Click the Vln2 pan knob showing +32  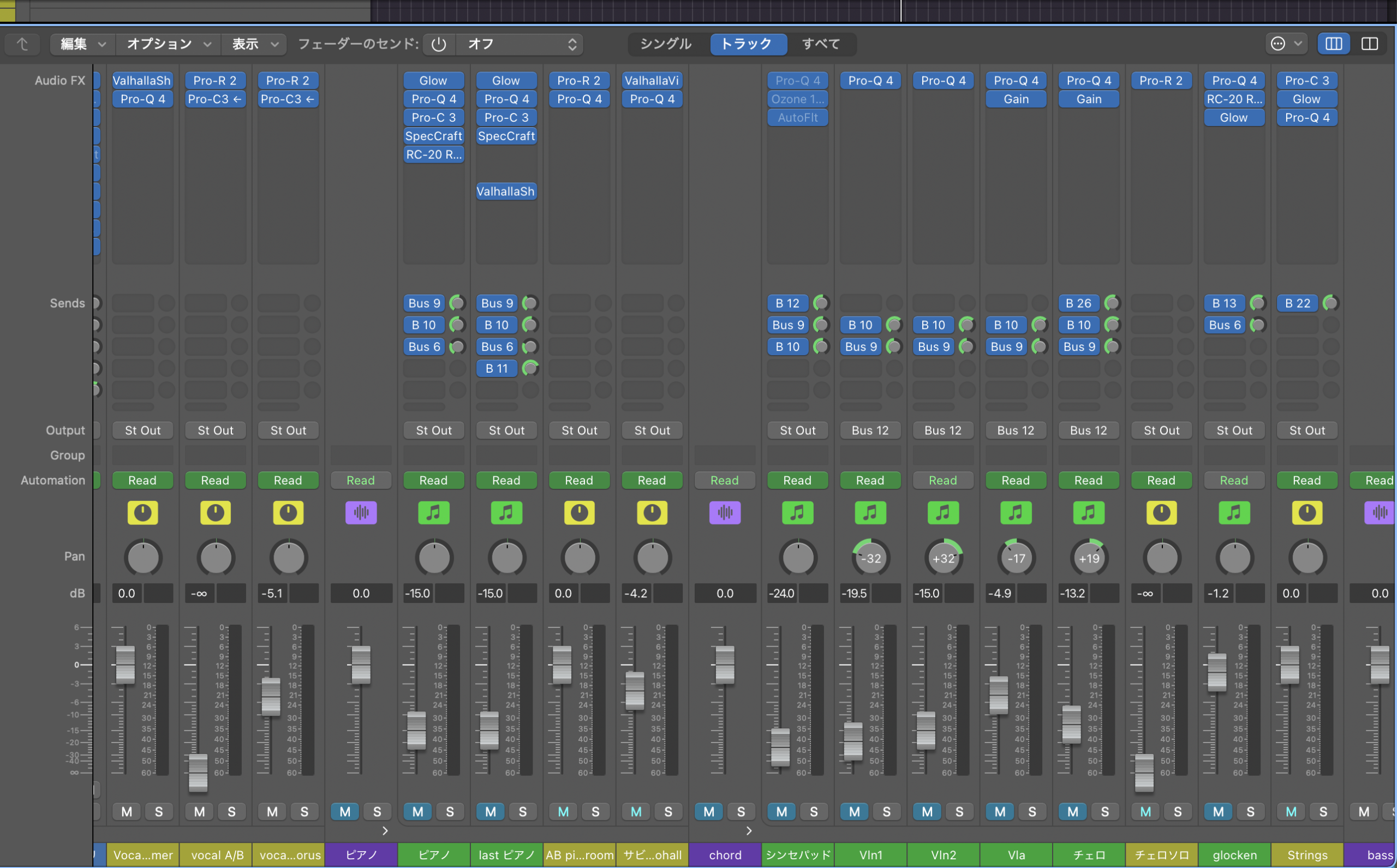[x=943, y=558]
